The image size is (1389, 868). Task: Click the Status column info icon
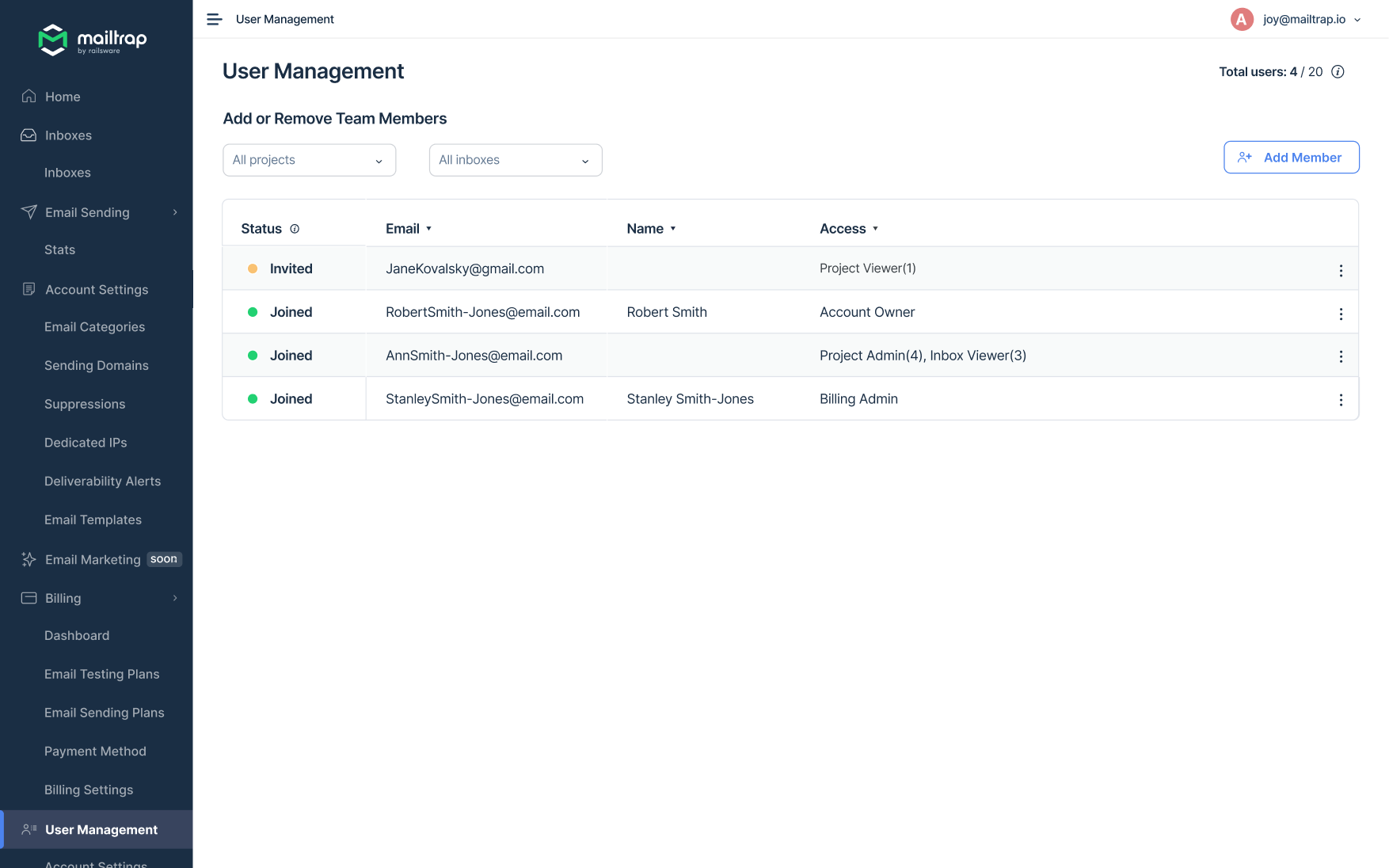(295, 229)
